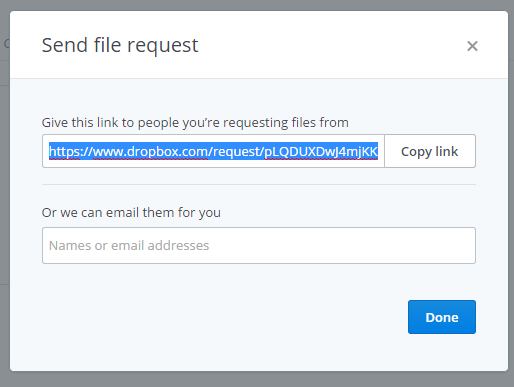Click empty space left of the Done button
Screen dimensions: 514x387
[x=225, y=317]
